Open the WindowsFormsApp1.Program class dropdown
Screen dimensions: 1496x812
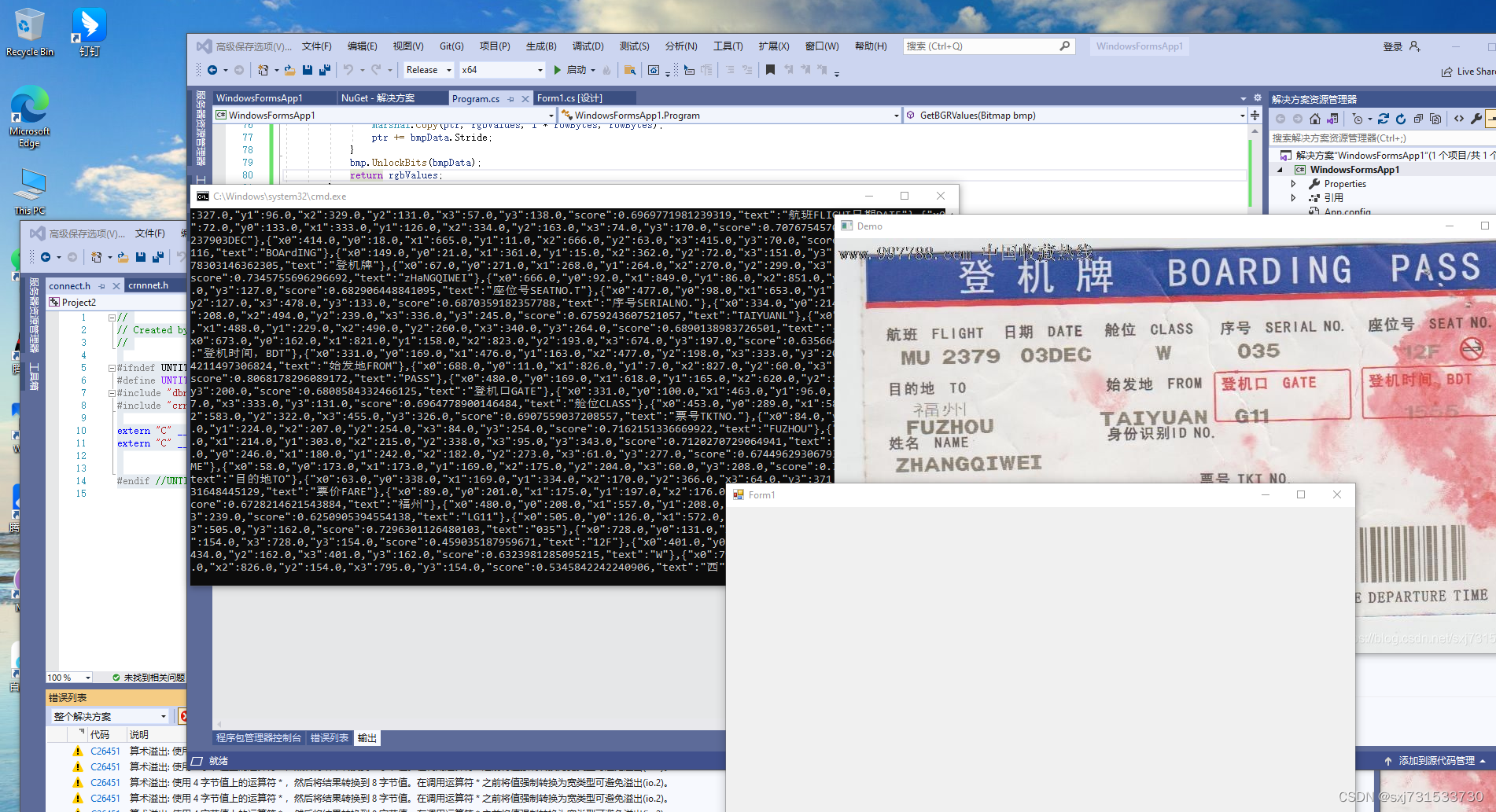pyautogui.click(x=730, y=116)
